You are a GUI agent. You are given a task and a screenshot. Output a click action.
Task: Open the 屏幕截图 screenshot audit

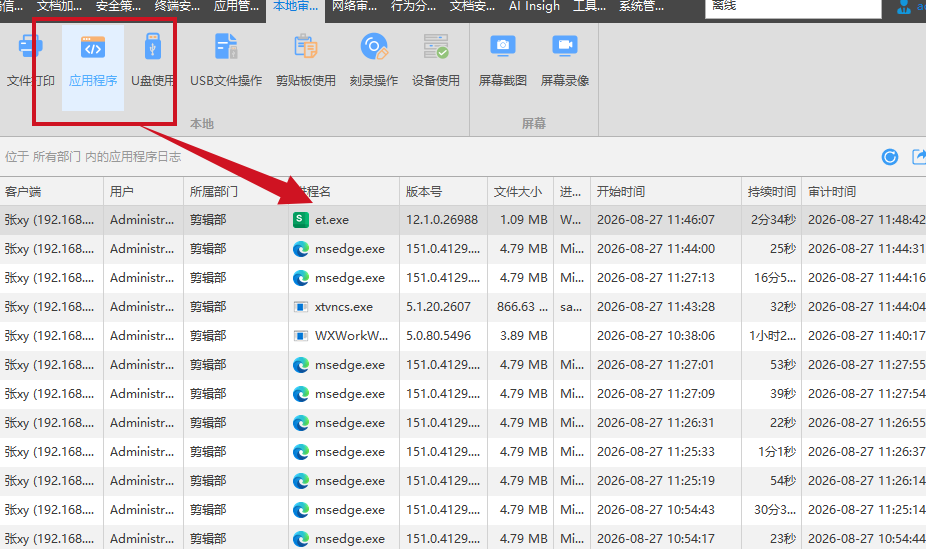point(503,60)
